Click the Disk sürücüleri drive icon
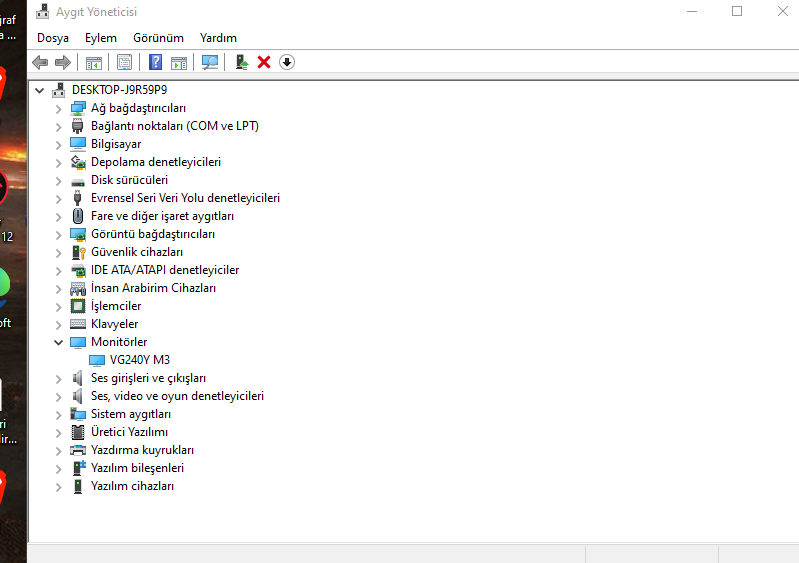 coord(78,181)
